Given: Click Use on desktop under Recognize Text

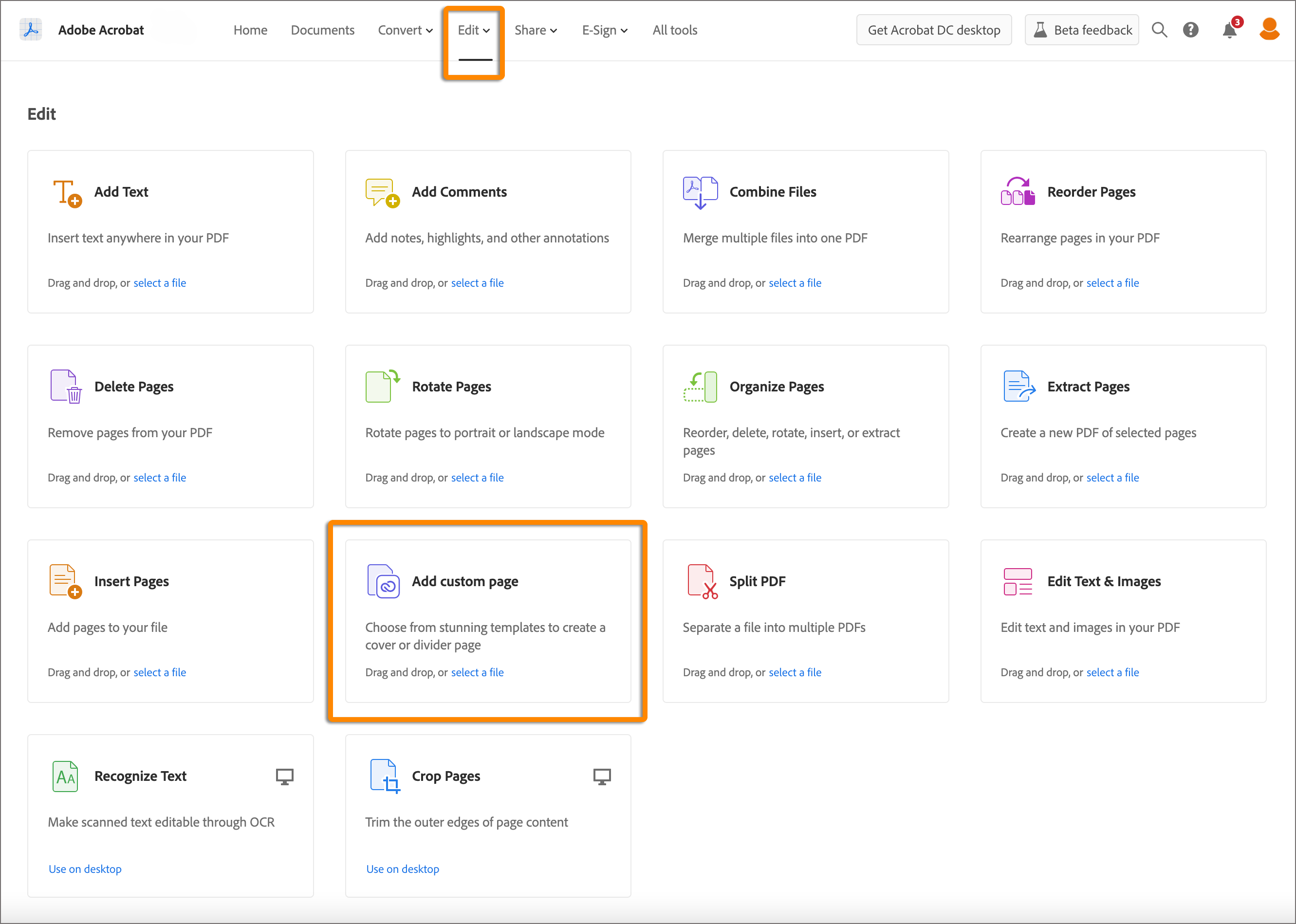Looking at the screenshot, I should tap(85, 869).
